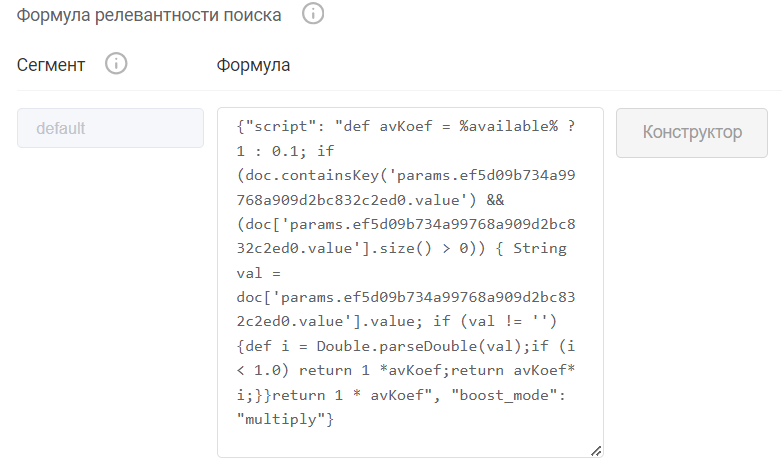The height and width of the screenshot is (470, 782).
Task: Click the "Конструктор" button
Action: pos(691,132)
